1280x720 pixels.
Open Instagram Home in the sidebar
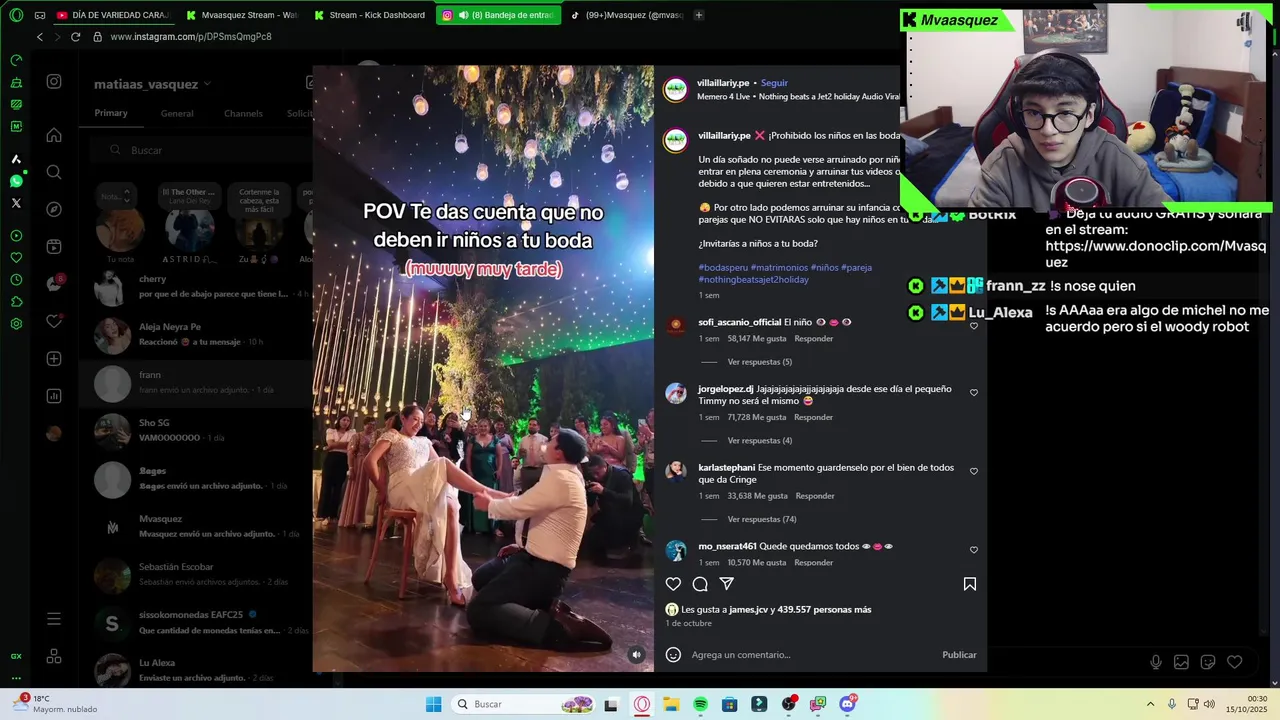point(54,135)
